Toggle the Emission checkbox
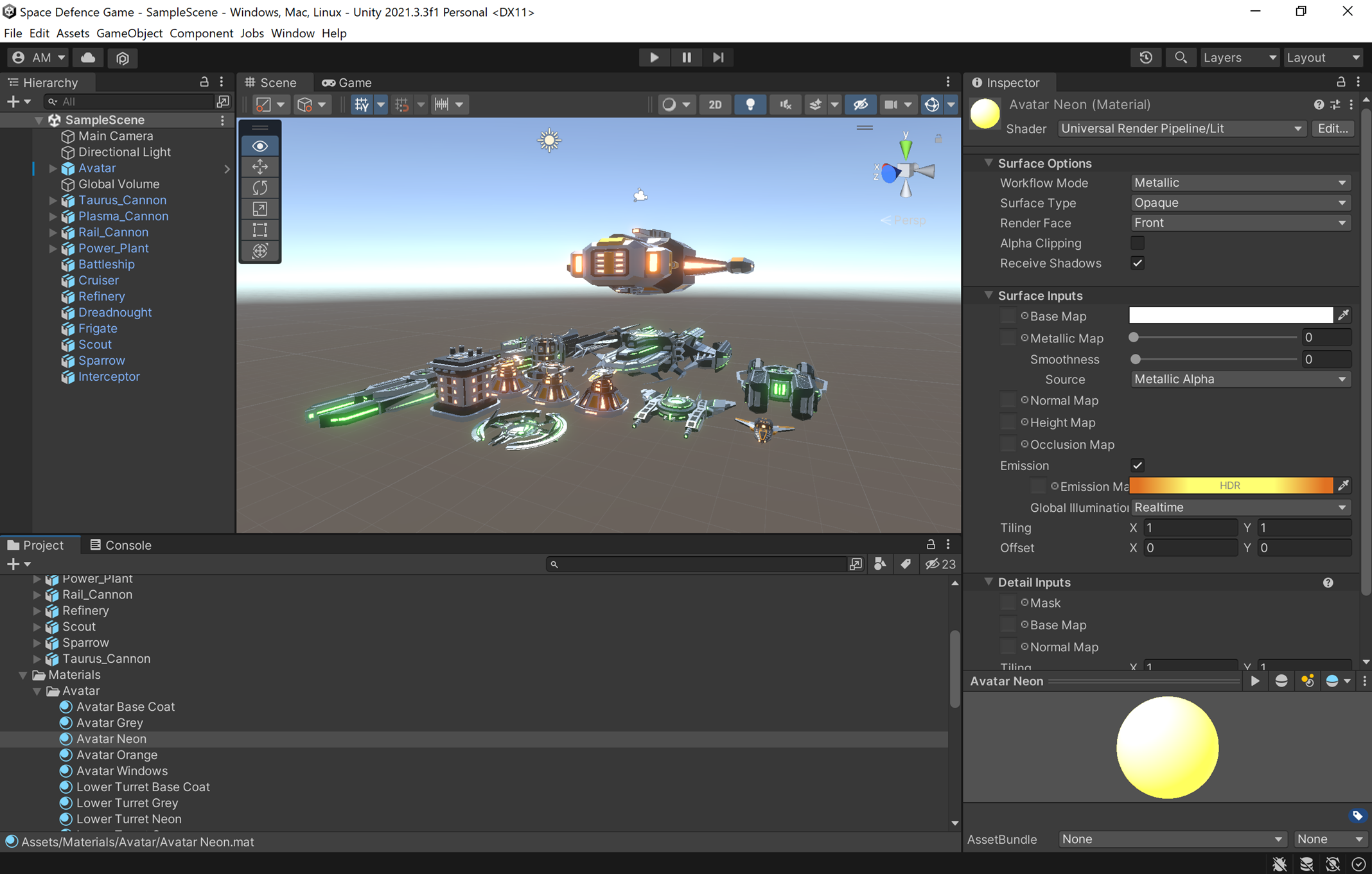This screenshot has height=874, width=1372. pyautogui.click(x=1137, y=465)
